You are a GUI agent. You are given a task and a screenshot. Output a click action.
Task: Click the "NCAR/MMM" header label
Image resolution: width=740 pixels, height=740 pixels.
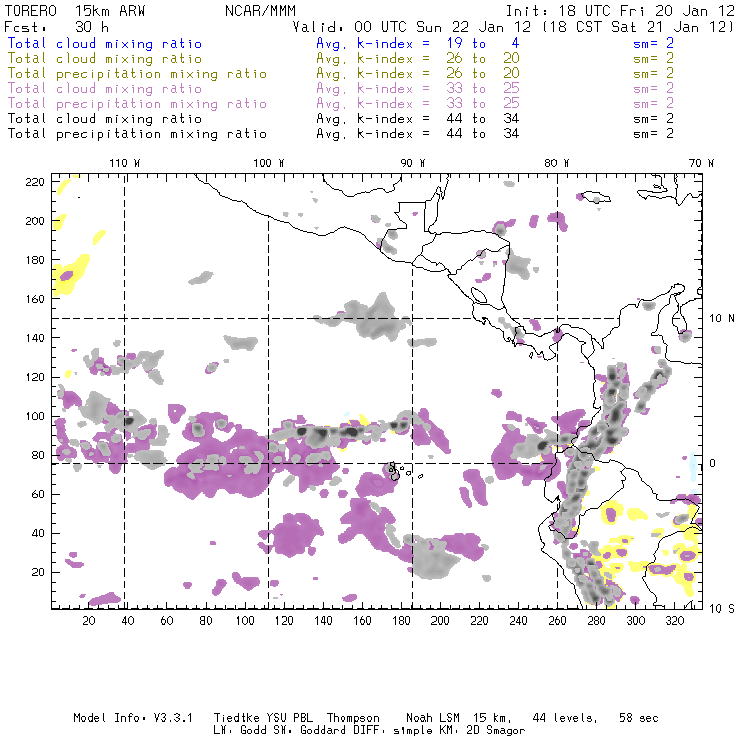pos(260,11)
